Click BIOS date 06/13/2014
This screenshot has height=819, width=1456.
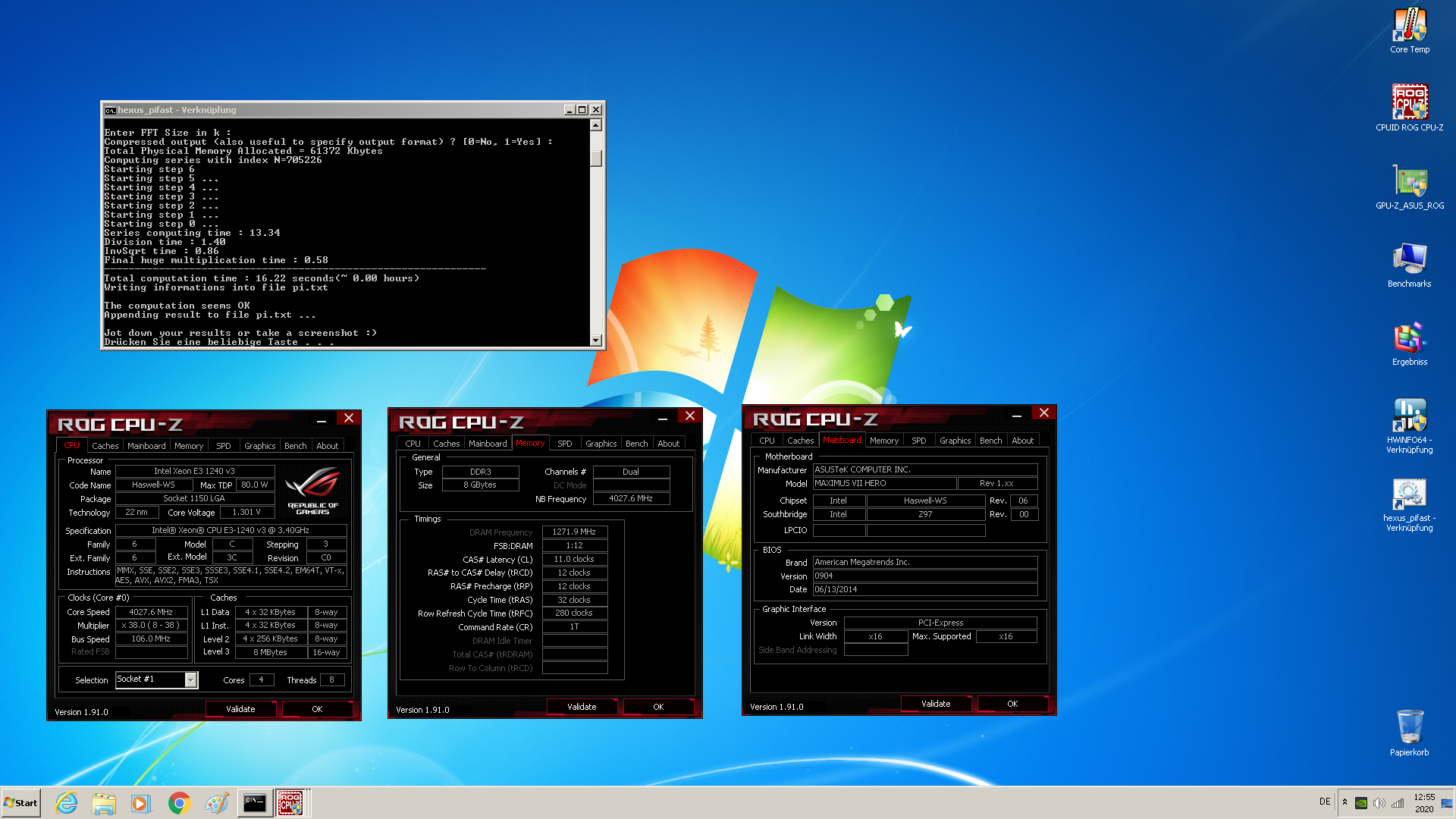pyautogui.click(x=925, y=589)
